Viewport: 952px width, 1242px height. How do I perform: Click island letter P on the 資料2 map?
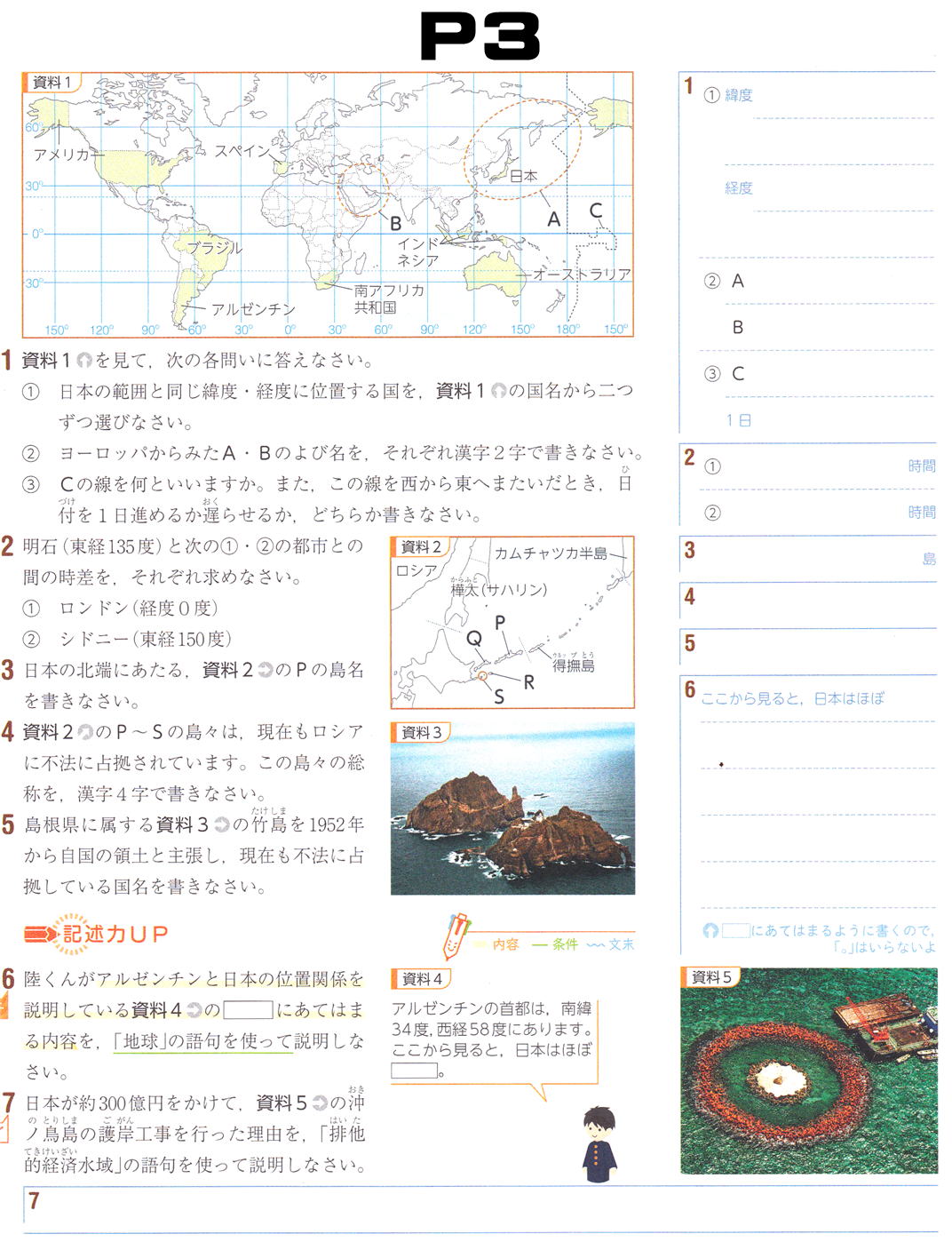[500, 623]
